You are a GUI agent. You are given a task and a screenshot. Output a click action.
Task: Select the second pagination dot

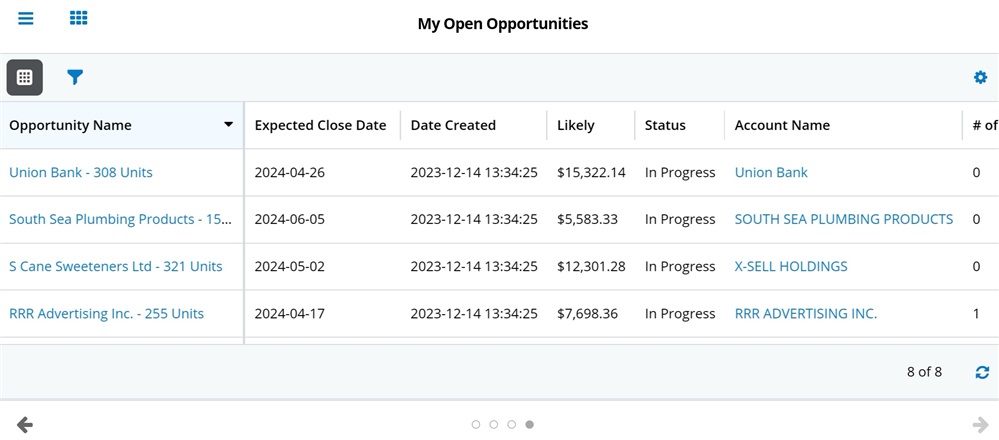pos(494,425)
